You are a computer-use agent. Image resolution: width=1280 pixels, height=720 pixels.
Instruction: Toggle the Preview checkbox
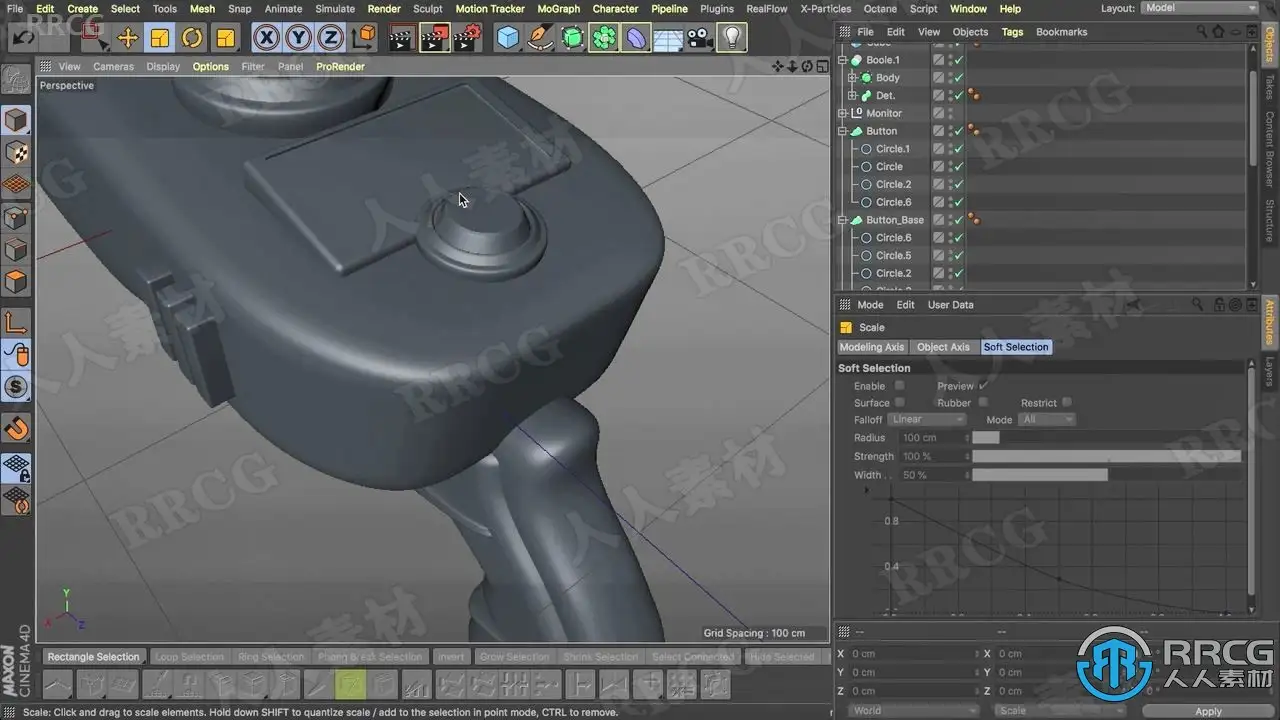point(983,385)
